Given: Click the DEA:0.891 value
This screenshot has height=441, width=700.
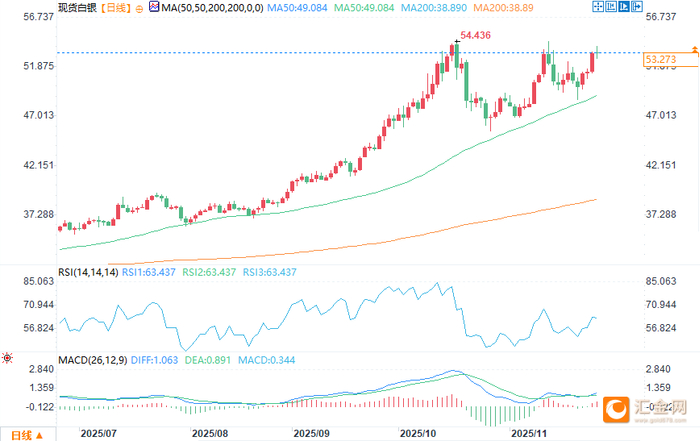Looking at the screenshot, I should pos(208,360).
